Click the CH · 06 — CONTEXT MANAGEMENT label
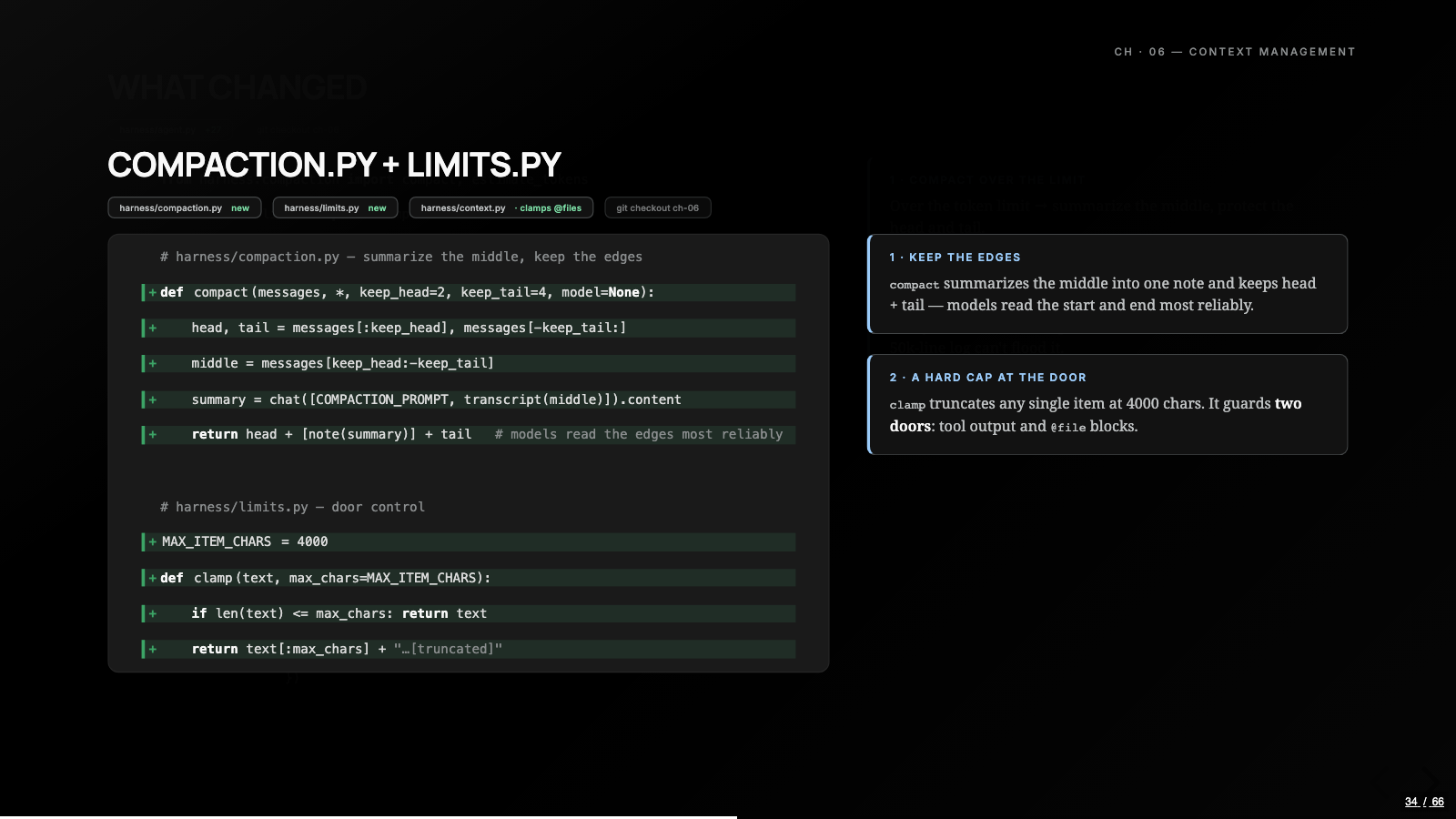 [x=1235, y=52]
